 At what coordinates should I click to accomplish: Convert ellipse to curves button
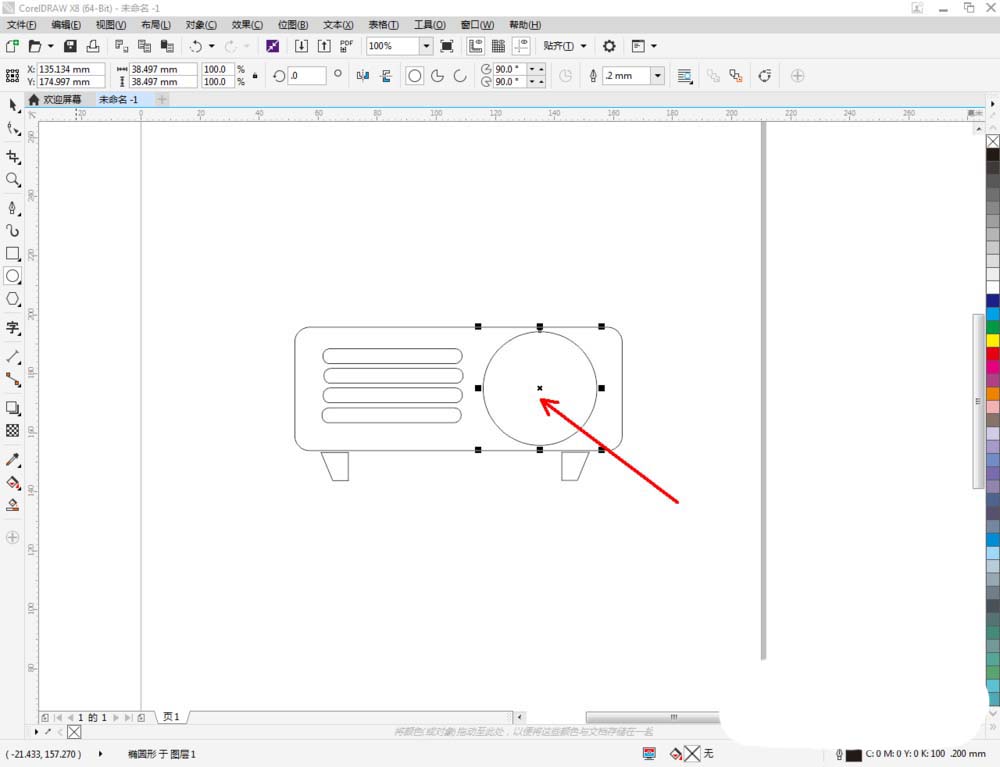pyautogui.click(x=765, y=76)
